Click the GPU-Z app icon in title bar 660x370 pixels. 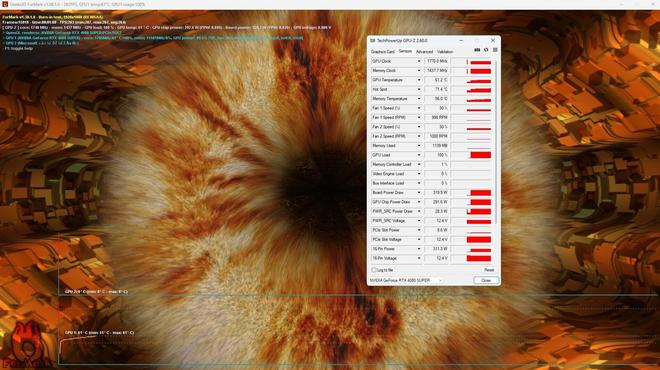tap(373, 40)
